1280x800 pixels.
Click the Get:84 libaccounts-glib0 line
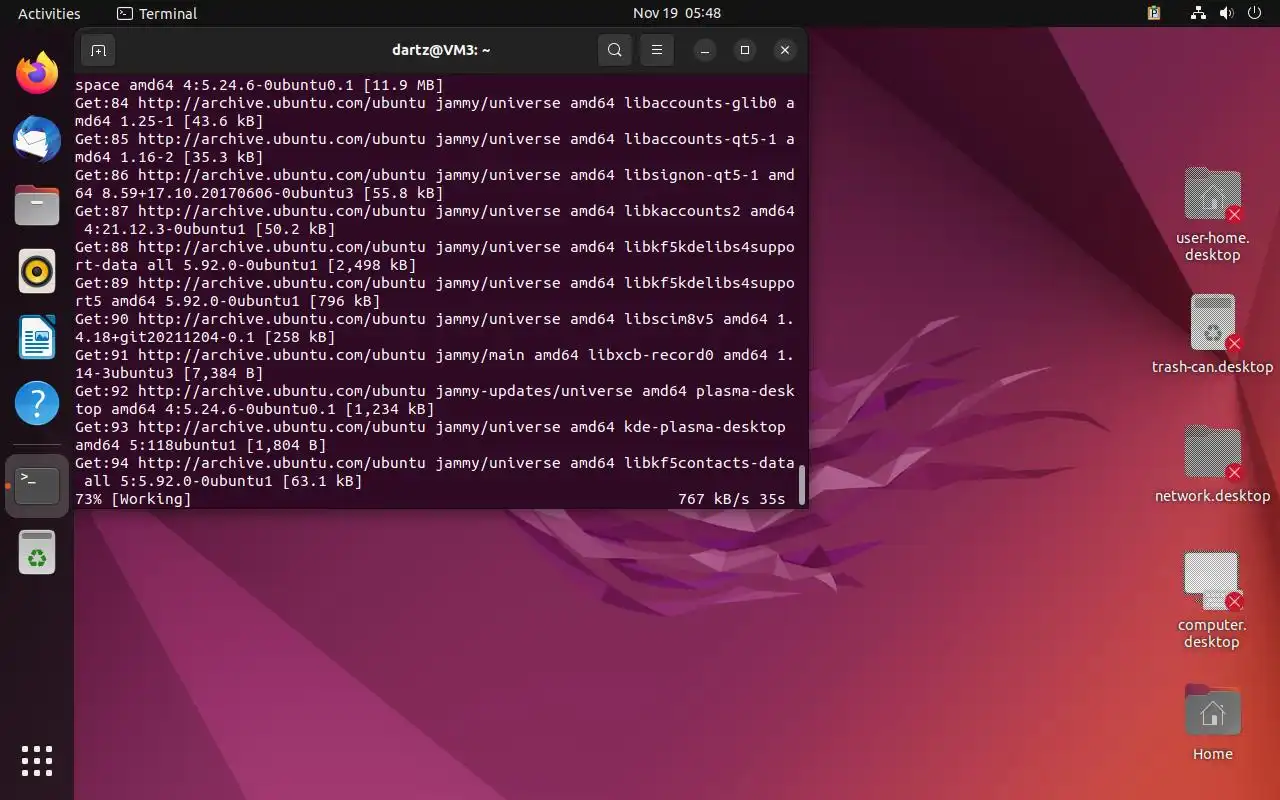[x=435, y=112]
